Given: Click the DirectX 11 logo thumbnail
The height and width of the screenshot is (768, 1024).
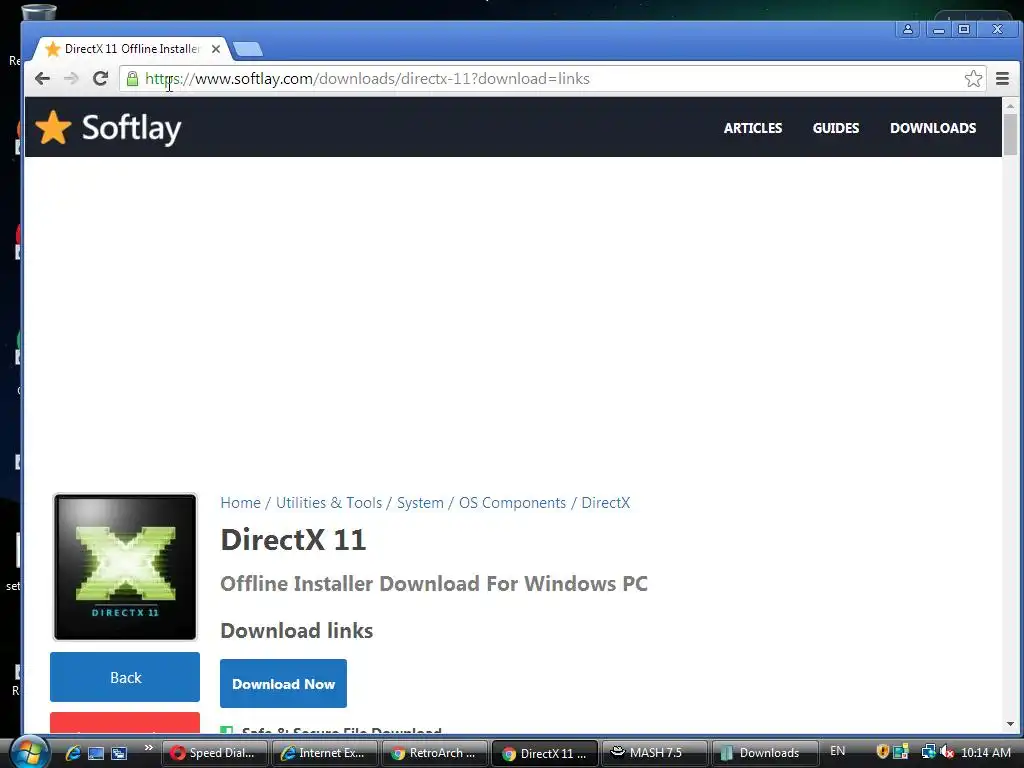Looking at the screenshot, I should point(125,567).
